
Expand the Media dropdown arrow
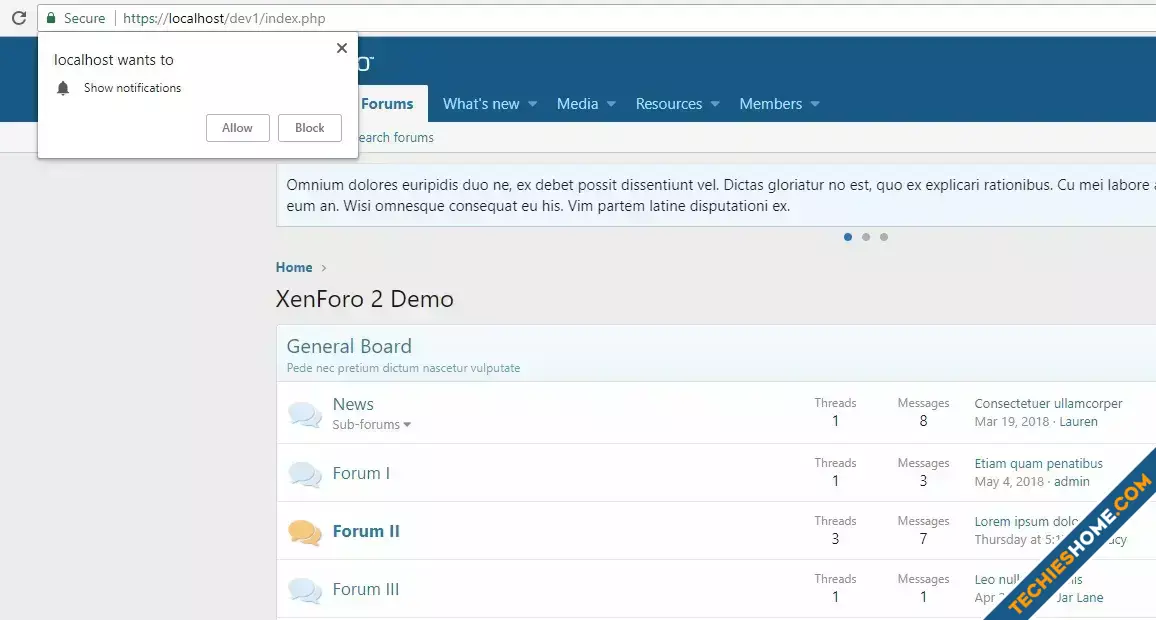[611, 104]
